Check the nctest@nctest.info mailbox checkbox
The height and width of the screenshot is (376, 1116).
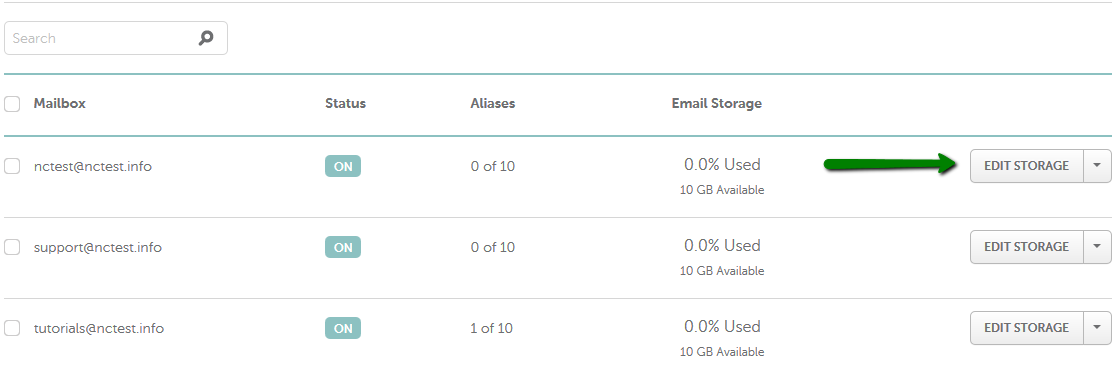12,167
